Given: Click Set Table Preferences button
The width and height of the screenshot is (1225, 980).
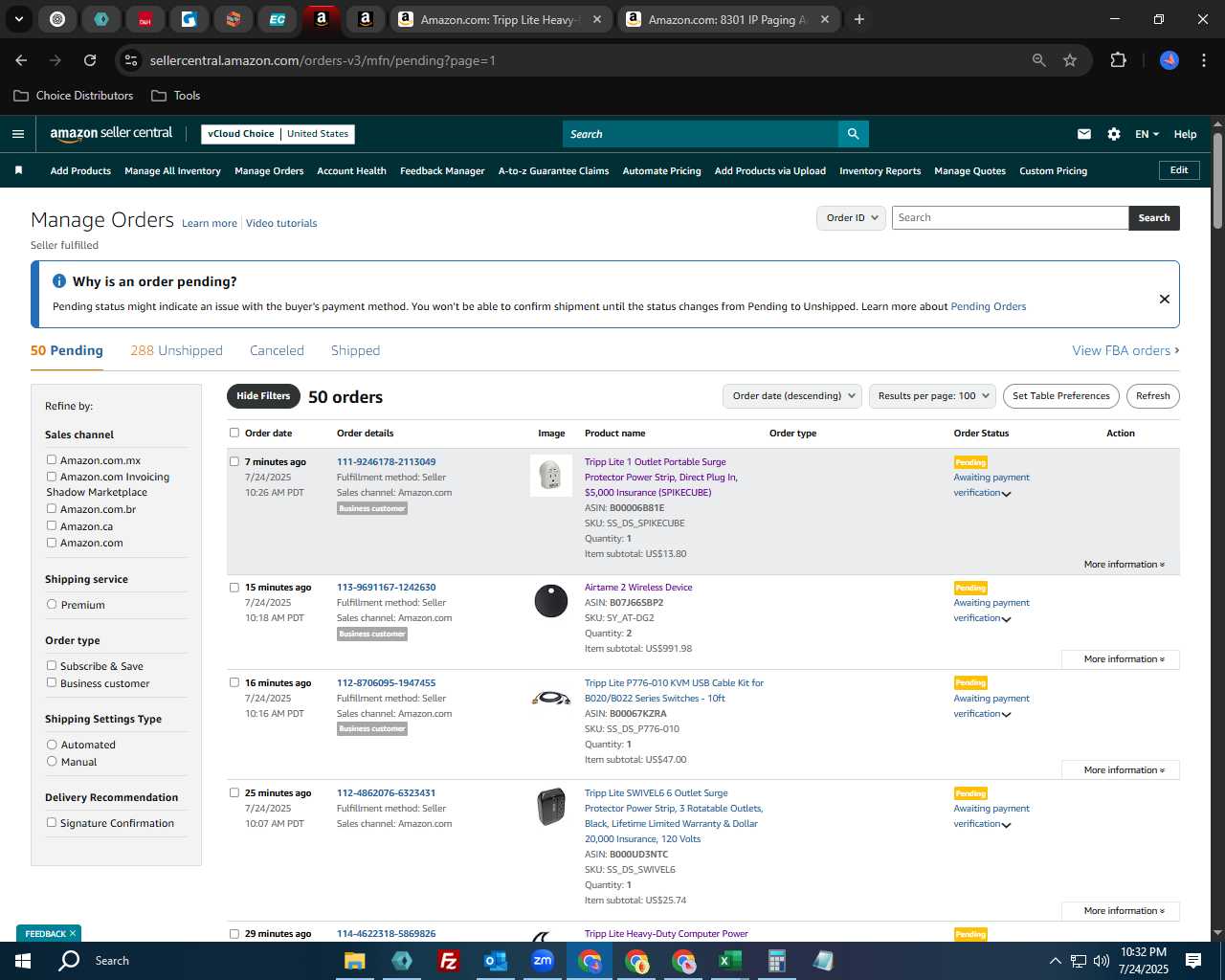Looking at the screenshot, I should click(1060, 396).
